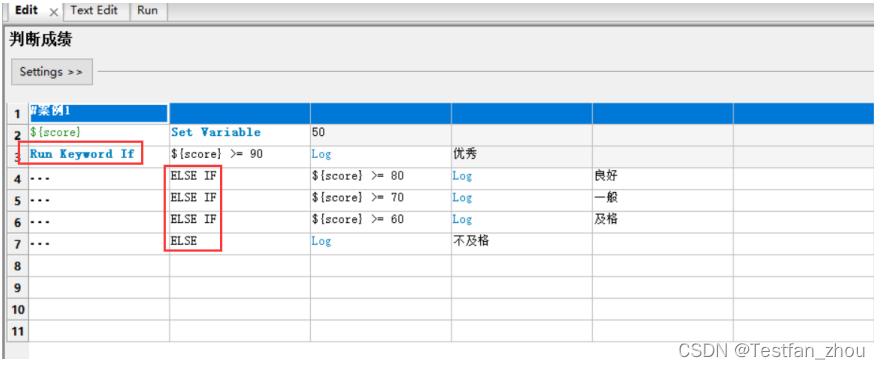
Task: Select the #案例1 comment cell
Action: (x=99, y=113)
